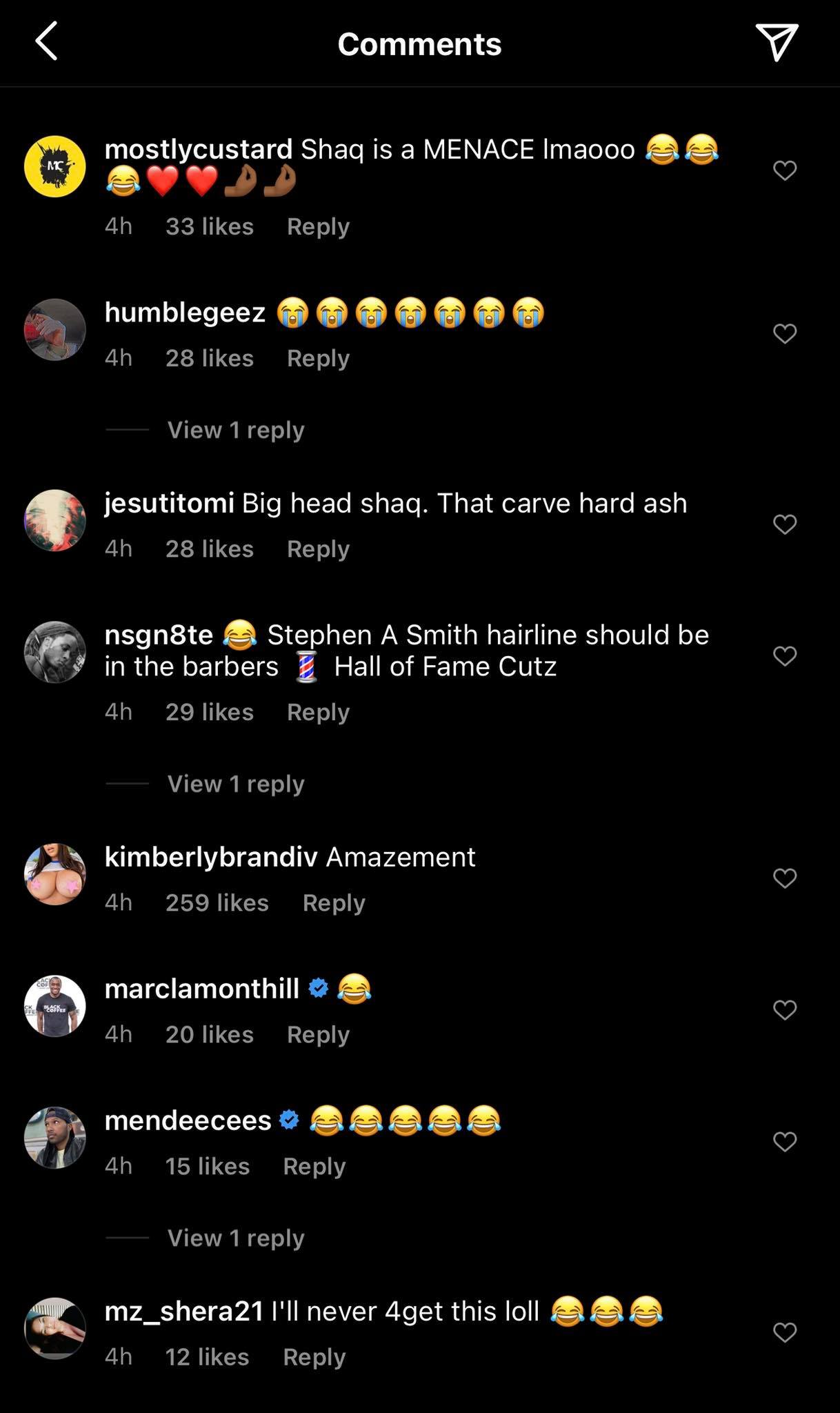Like mostlycustard's comment with the heart icon

(x=785, y=170)
